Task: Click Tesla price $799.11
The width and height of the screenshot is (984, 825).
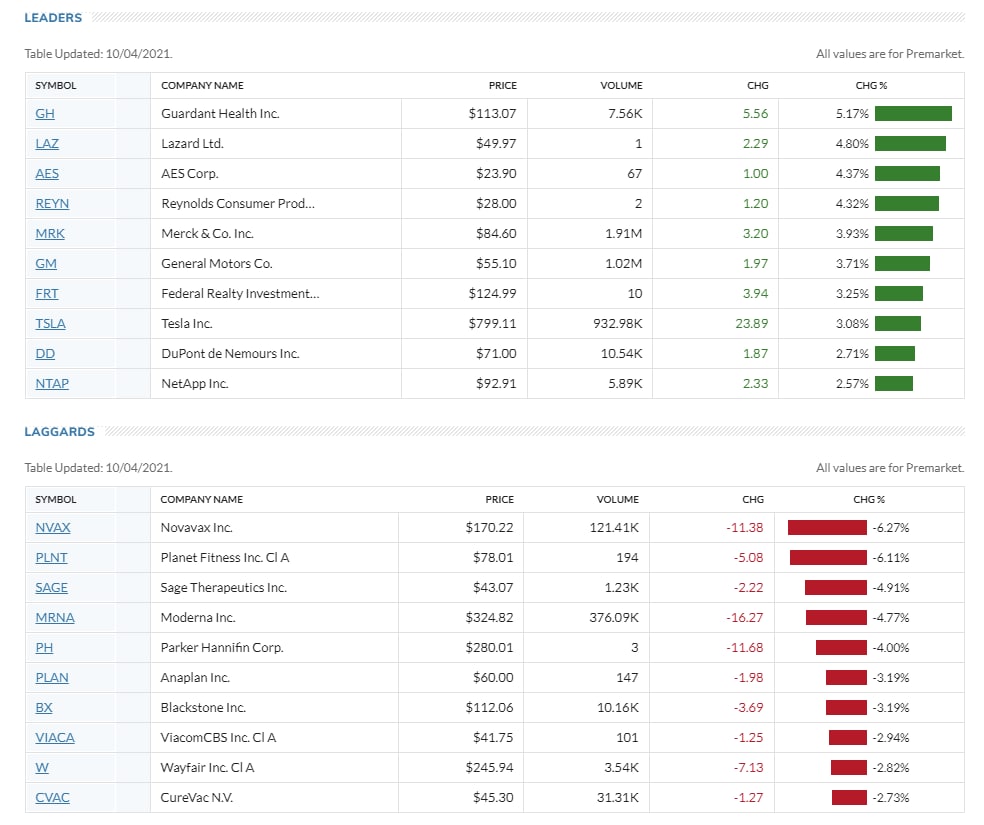Action: click(493, 324)
